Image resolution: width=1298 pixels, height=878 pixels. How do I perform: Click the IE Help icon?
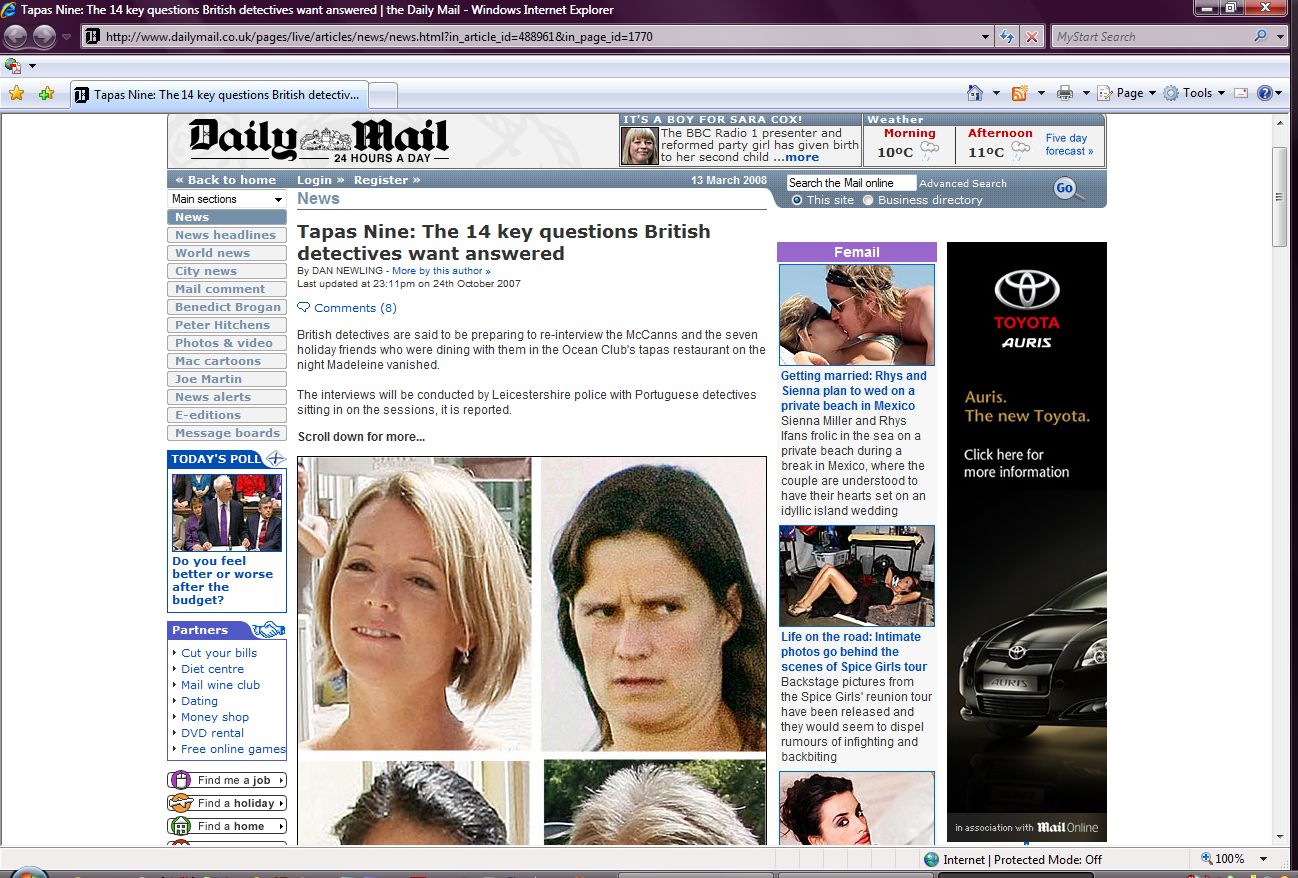pyautogui.click(x=1265, y=93)
